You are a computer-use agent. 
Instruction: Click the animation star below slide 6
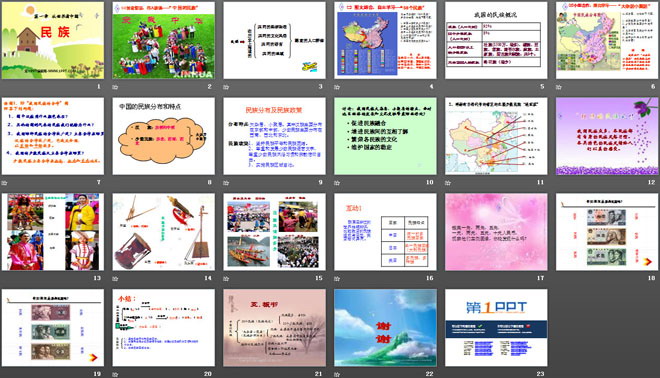(x=559, y=87)
